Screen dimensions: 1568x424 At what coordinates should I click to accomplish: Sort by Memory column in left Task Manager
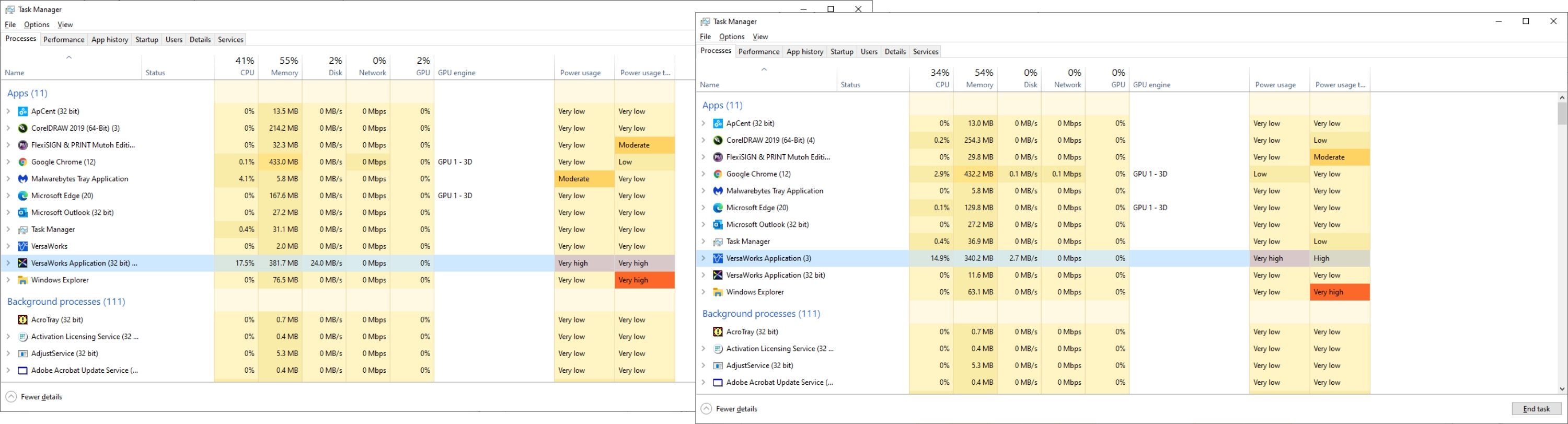point(280,66)
